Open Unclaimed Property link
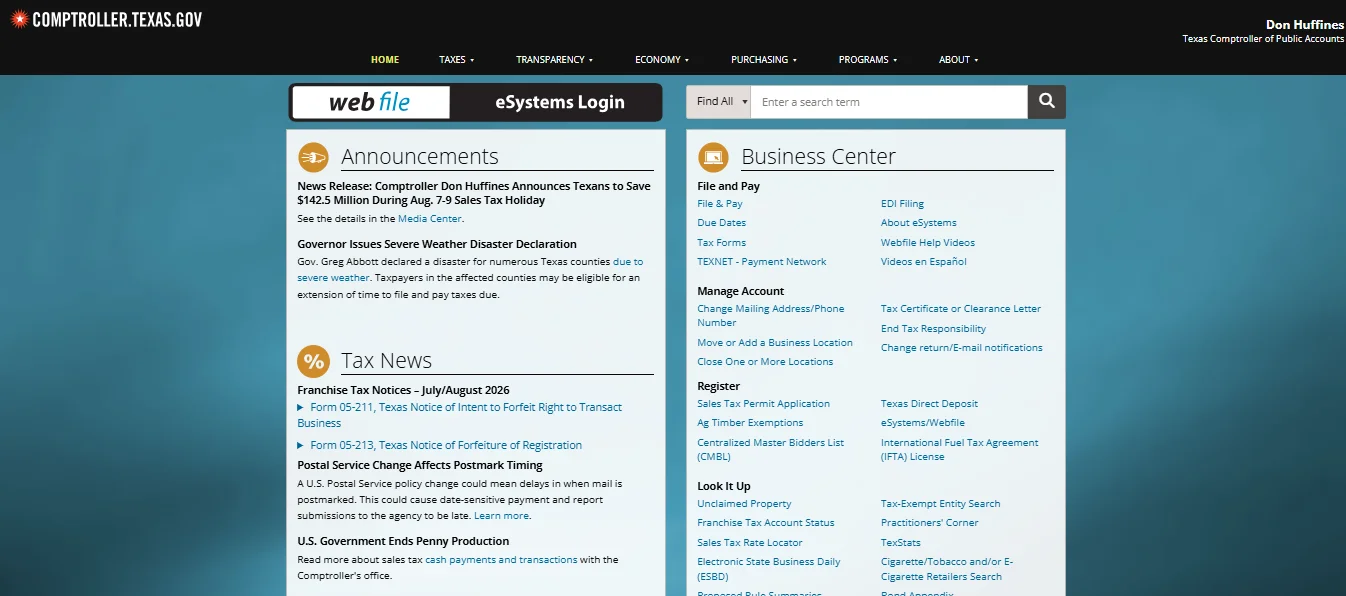Screen dimensions: 1346x596 (x=744, y=504)
